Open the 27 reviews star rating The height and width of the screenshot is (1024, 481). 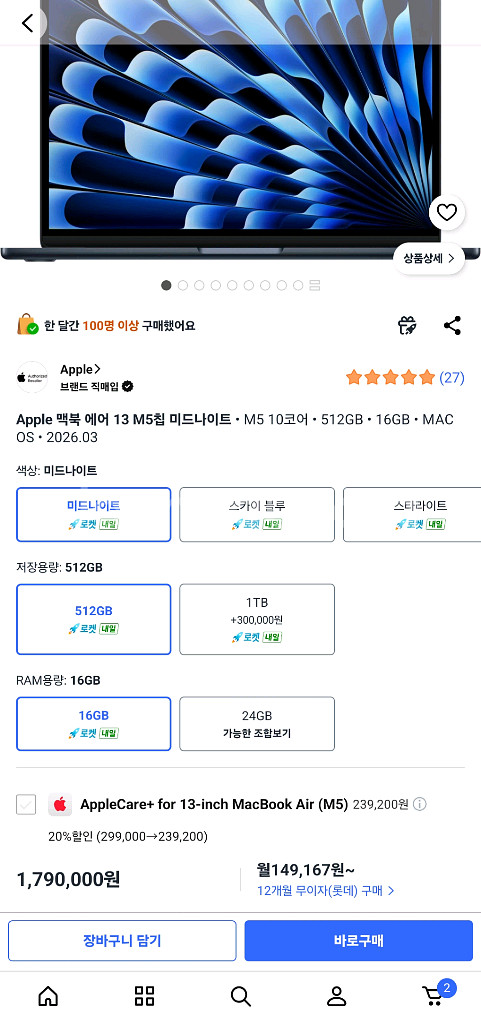point(405,377)
